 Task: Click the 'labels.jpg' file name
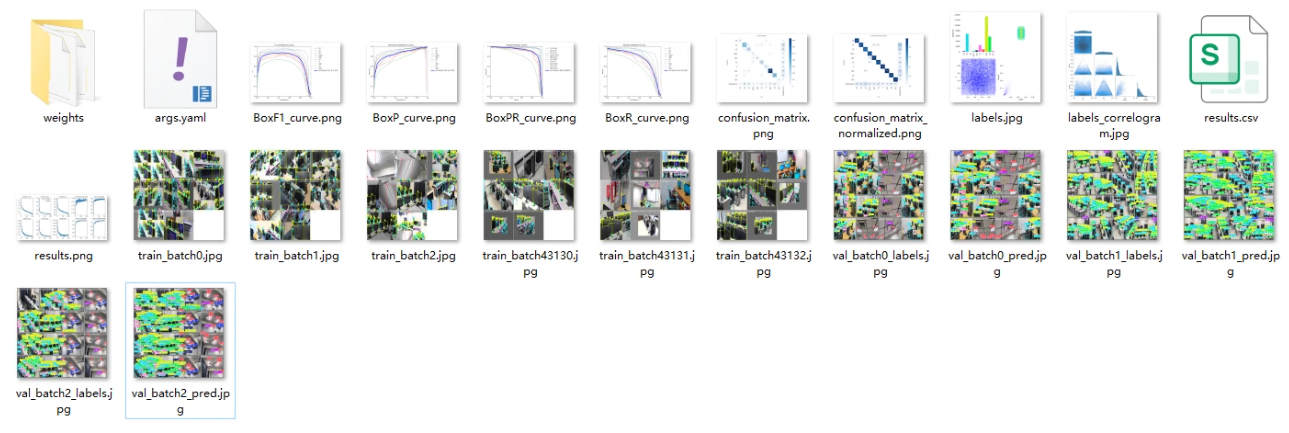[997, 118]
